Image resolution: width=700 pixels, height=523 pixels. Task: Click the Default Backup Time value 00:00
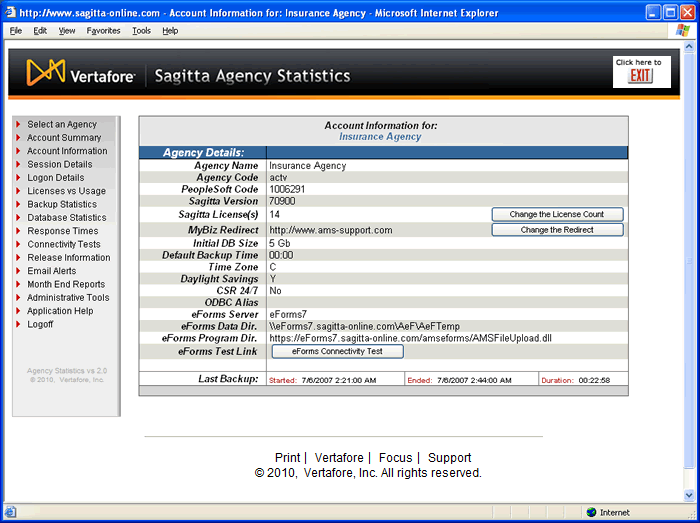coord(281,255)
